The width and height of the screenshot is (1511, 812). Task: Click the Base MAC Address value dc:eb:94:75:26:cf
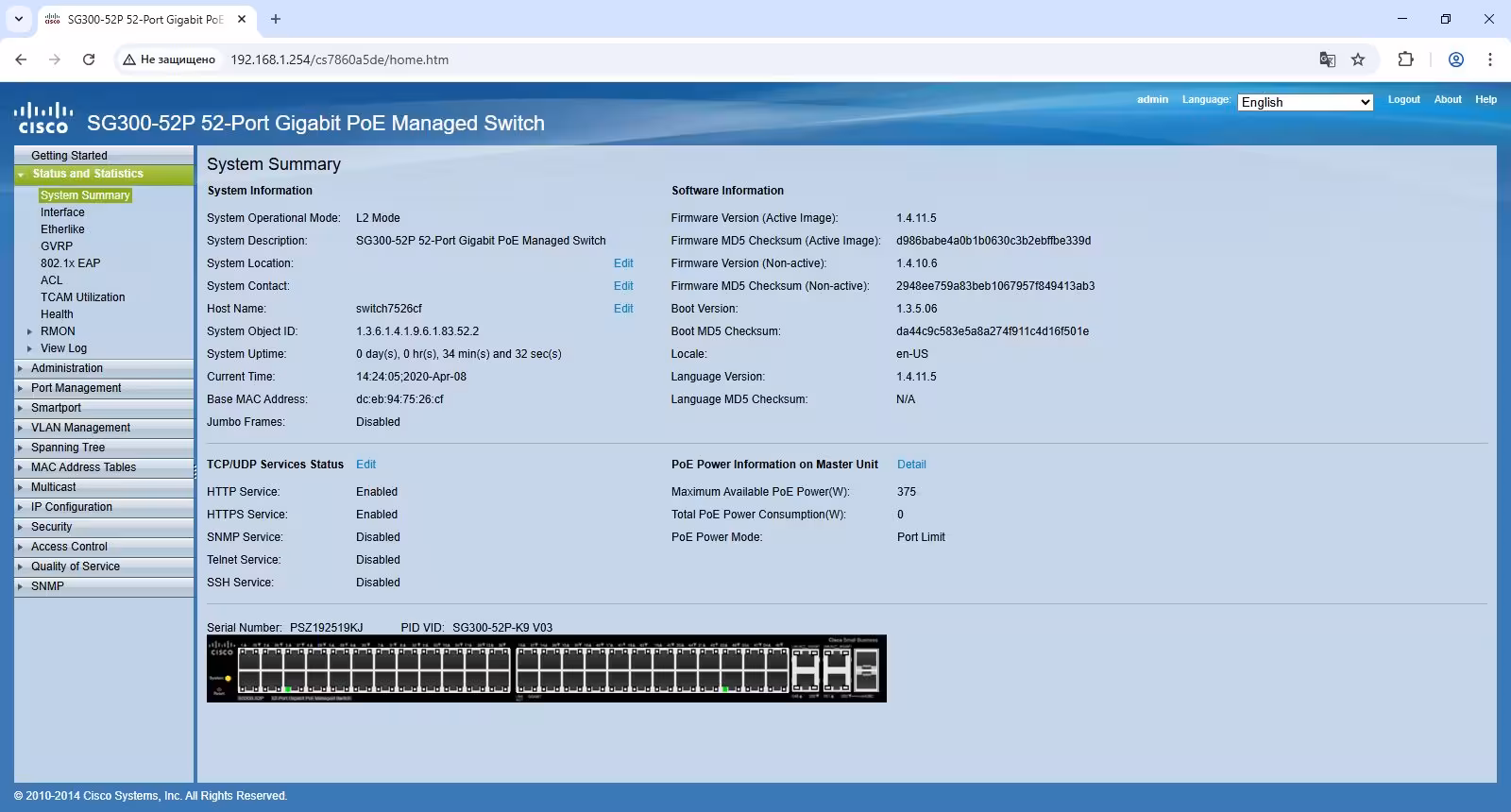(399, 399)
